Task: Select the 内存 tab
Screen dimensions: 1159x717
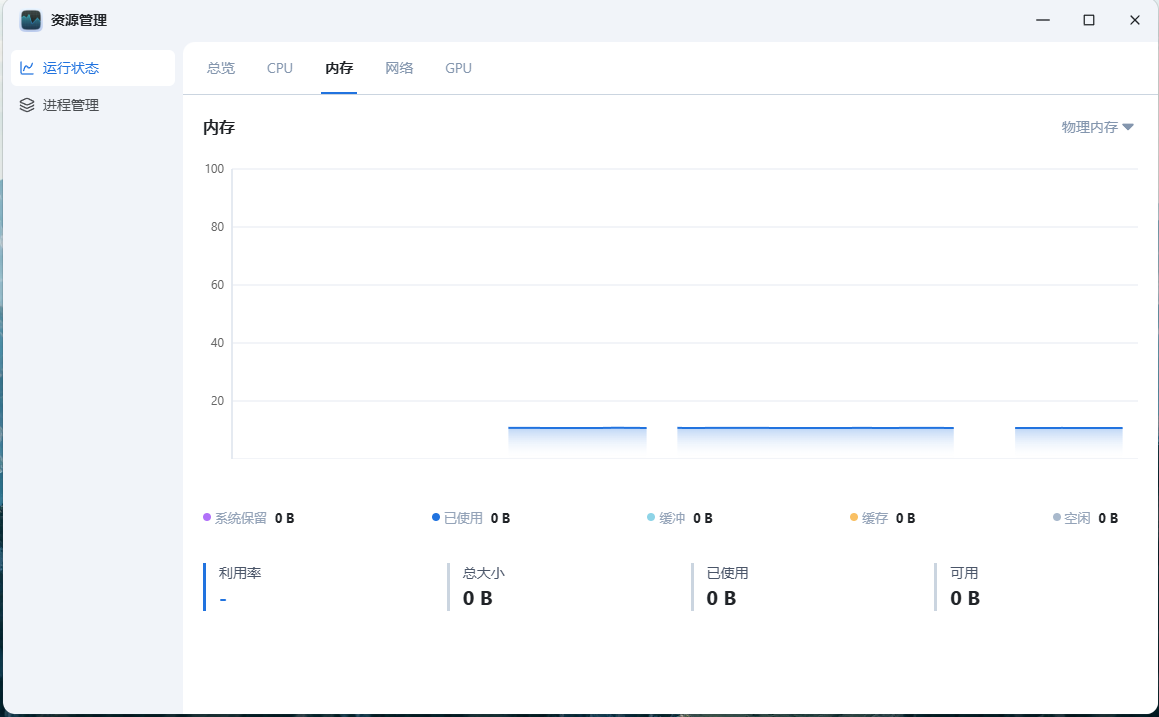Action: pyautogui.click(x=339, y=68)
